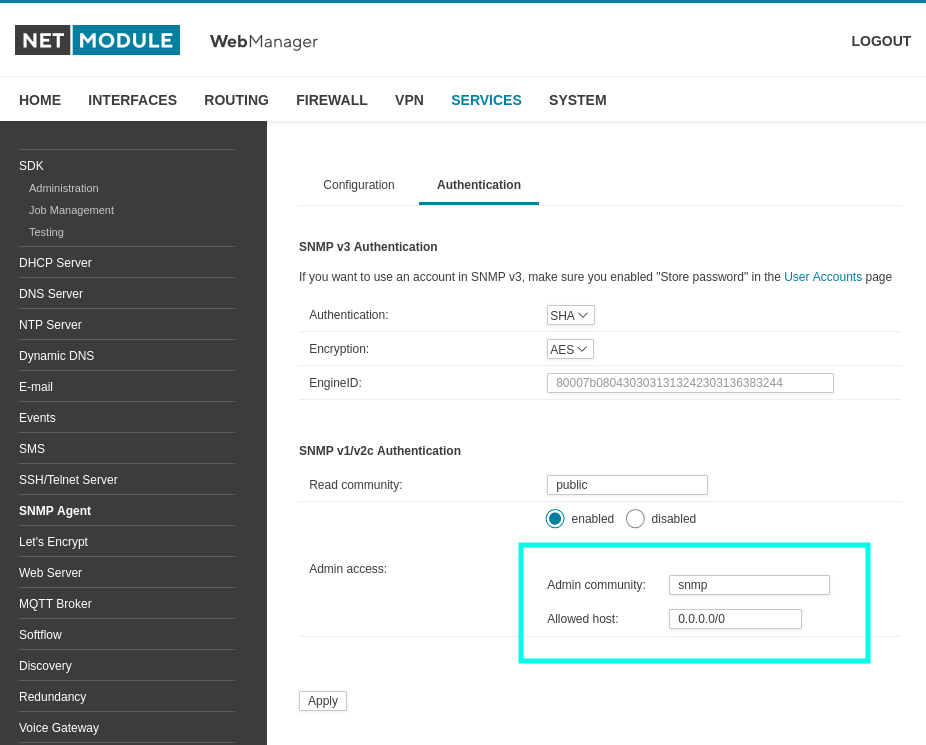Focus the Allowed host input field
This screenshot has height=745, width=926.
(735, 619)
